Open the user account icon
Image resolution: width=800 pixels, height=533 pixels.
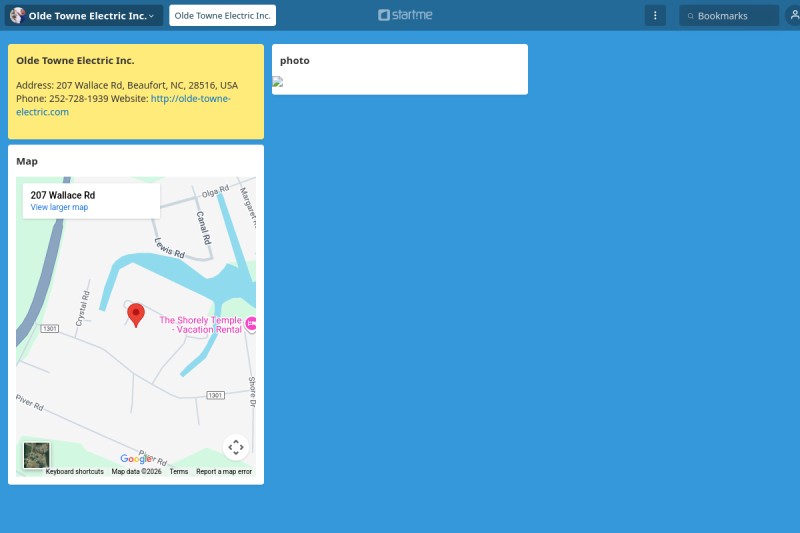[x=794, y=15]
